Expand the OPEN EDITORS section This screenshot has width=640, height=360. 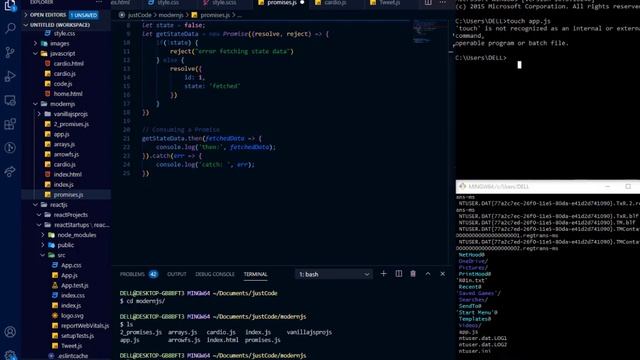point(47,15)
